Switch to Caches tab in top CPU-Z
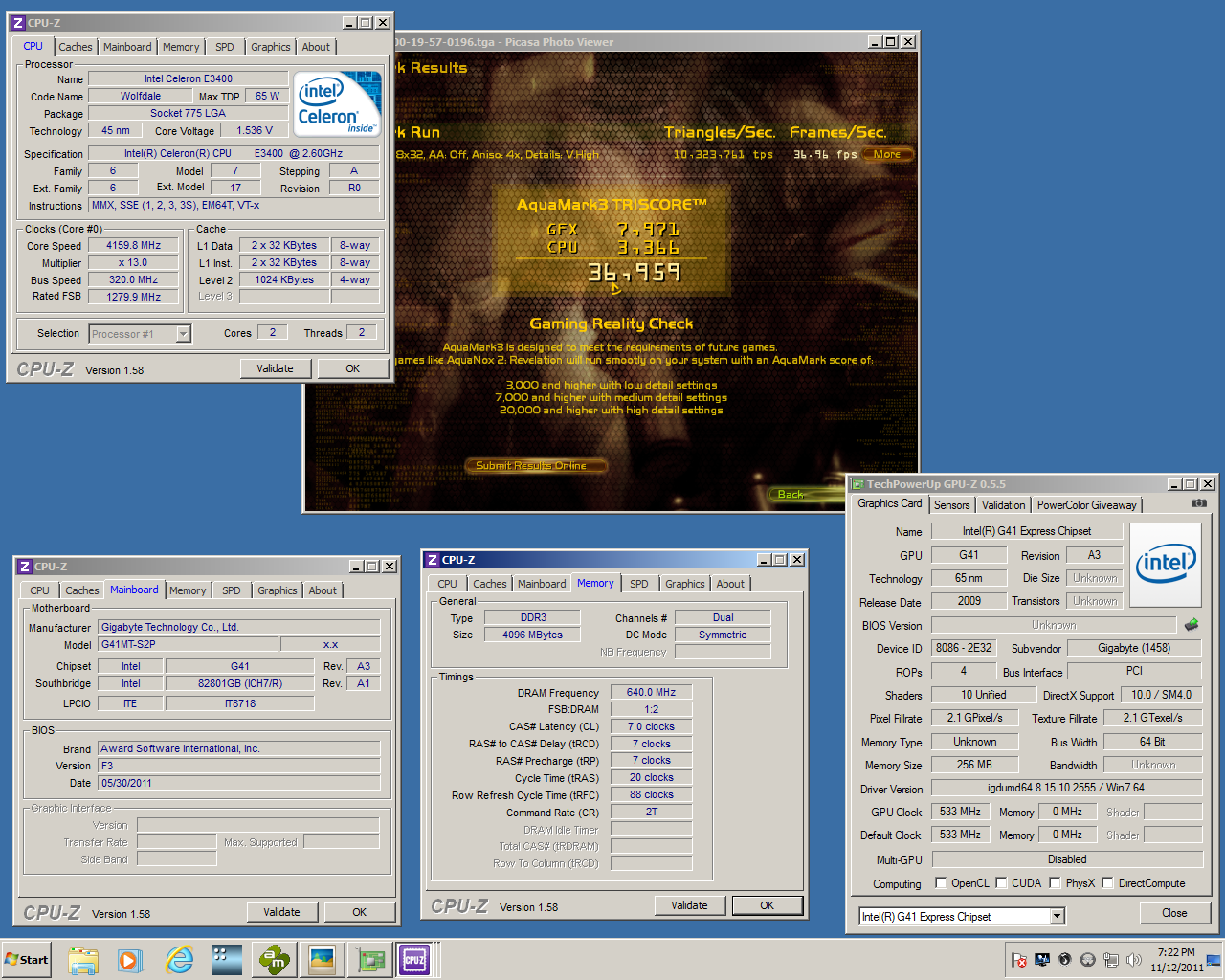The image size is (1225, 980). 76,47
